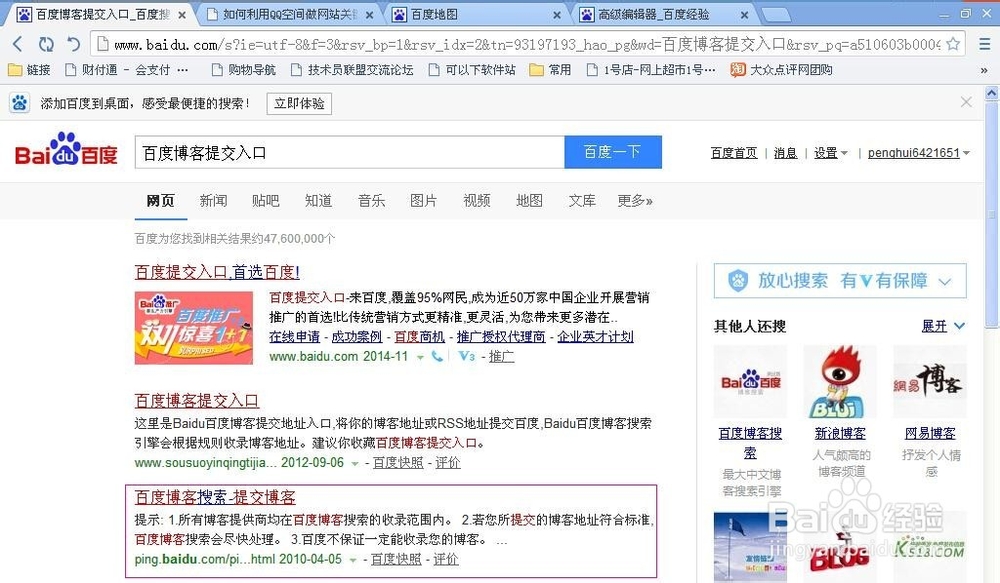Open the 链接 bookmarks folder
This screenshot has width=1000, height=583.
(x=29, y=70)
